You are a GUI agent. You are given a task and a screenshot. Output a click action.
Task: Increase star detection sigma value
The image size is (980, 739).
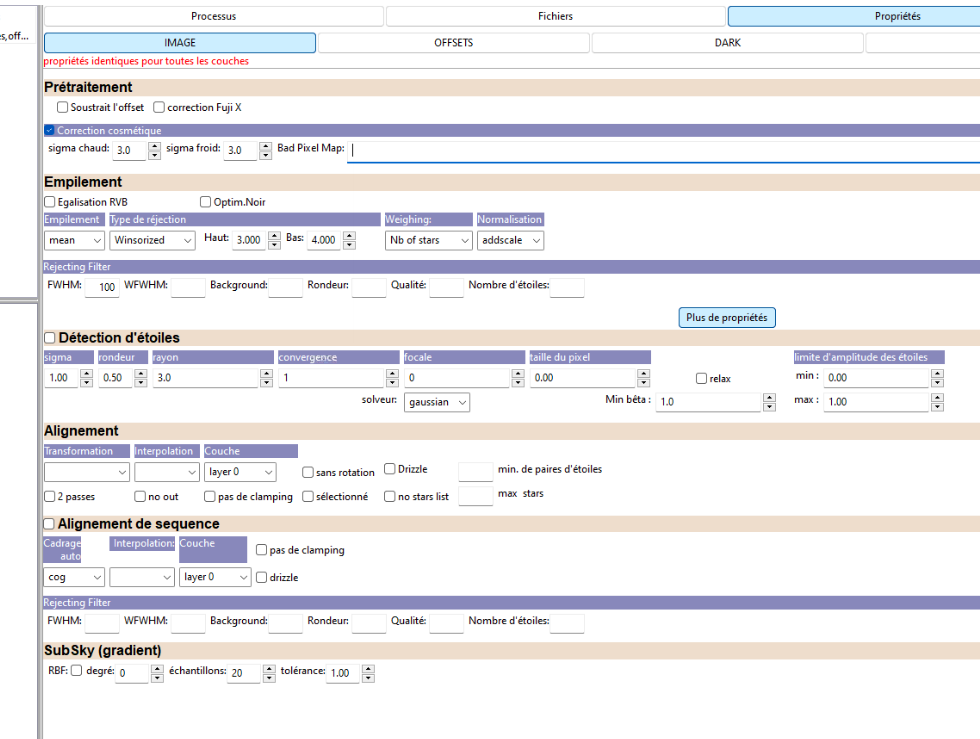87,373
